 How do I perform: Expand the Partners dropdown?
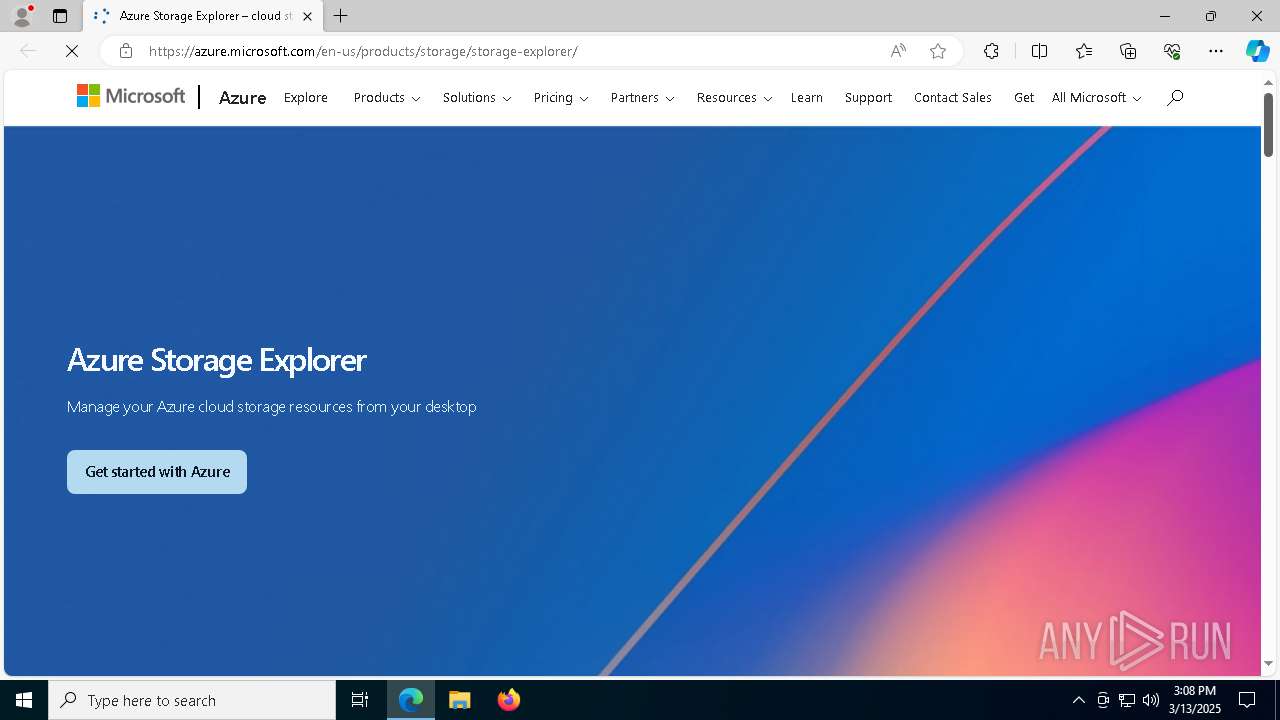point(643,97)
